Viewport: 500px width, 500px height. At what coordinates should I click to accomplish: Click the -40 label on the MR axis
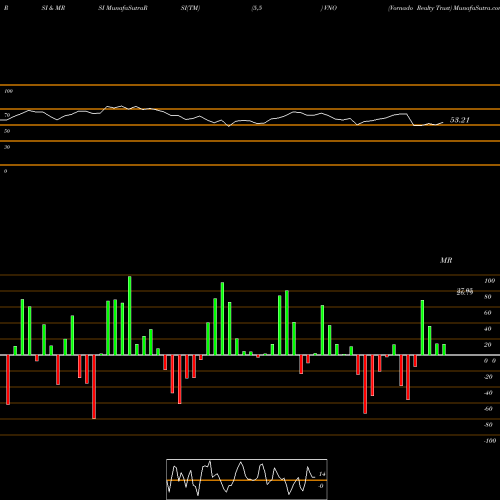[x=488, y=393]
